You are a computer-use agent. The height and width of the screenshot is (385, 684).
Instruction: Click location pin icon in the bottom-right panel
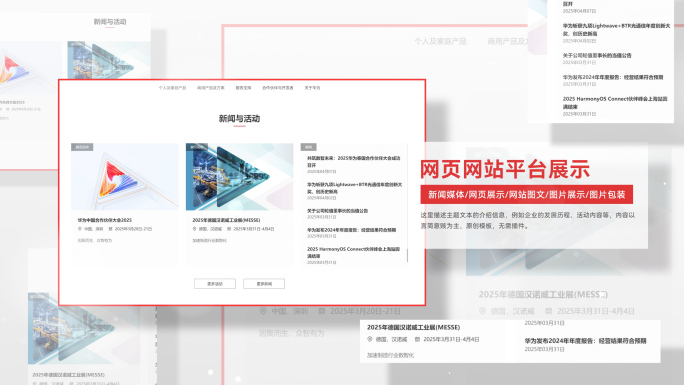[370, 339]
